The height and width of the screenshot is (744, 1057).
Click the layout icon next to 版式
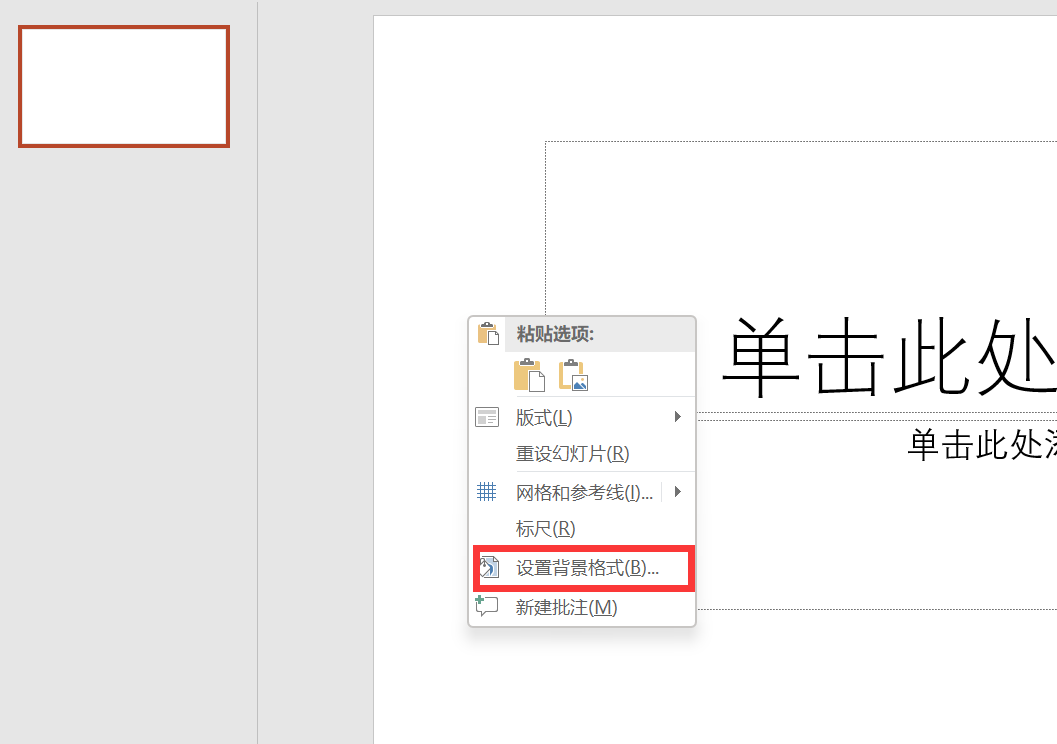[487, 417]
